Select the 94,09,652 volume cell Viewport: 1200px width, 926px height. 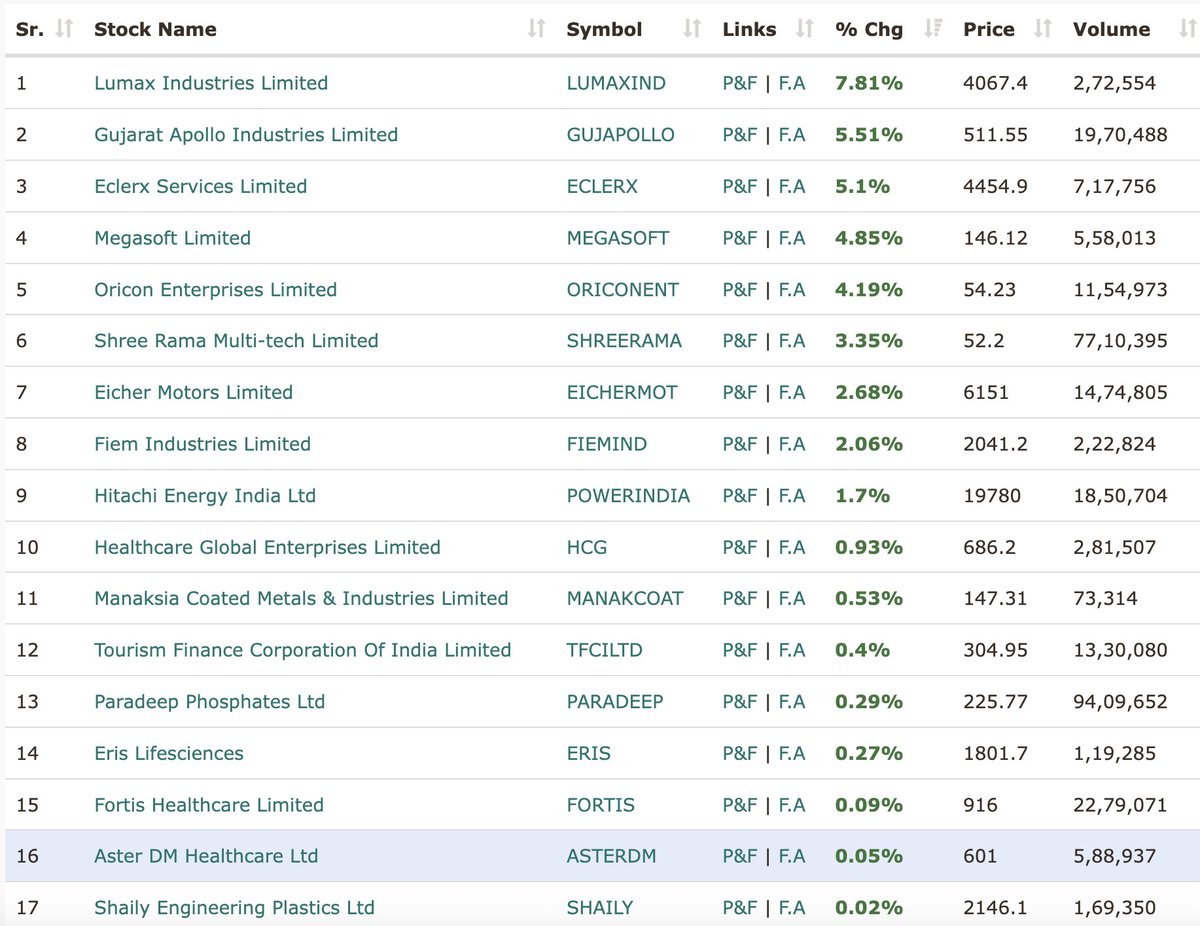pos(1120,702)
